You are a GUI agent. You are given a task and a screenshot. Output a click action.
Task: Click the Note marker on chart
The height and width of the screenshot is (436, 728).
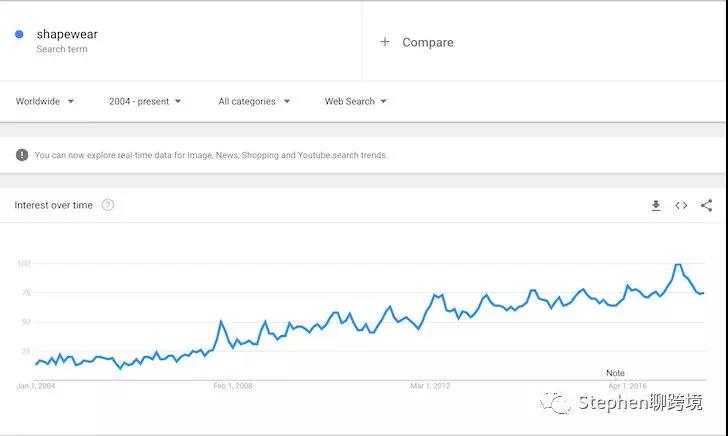pyautogui.click(x=615, y=373)
